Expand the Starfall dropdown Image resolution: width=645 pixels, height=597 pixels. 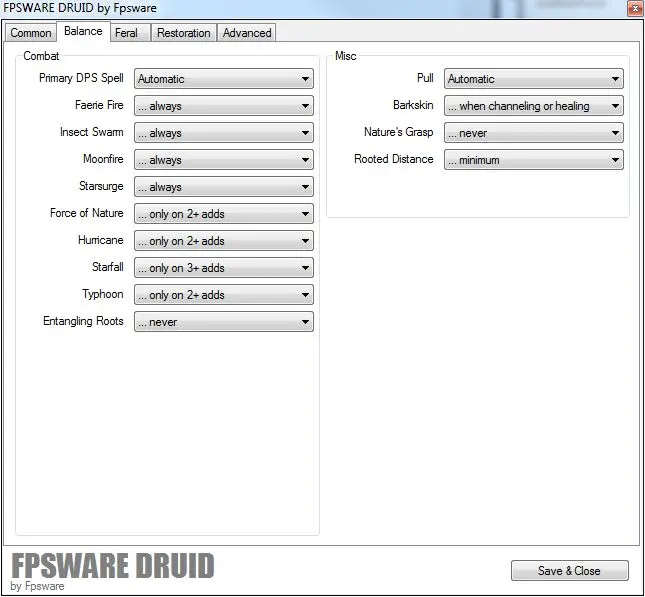223,268
